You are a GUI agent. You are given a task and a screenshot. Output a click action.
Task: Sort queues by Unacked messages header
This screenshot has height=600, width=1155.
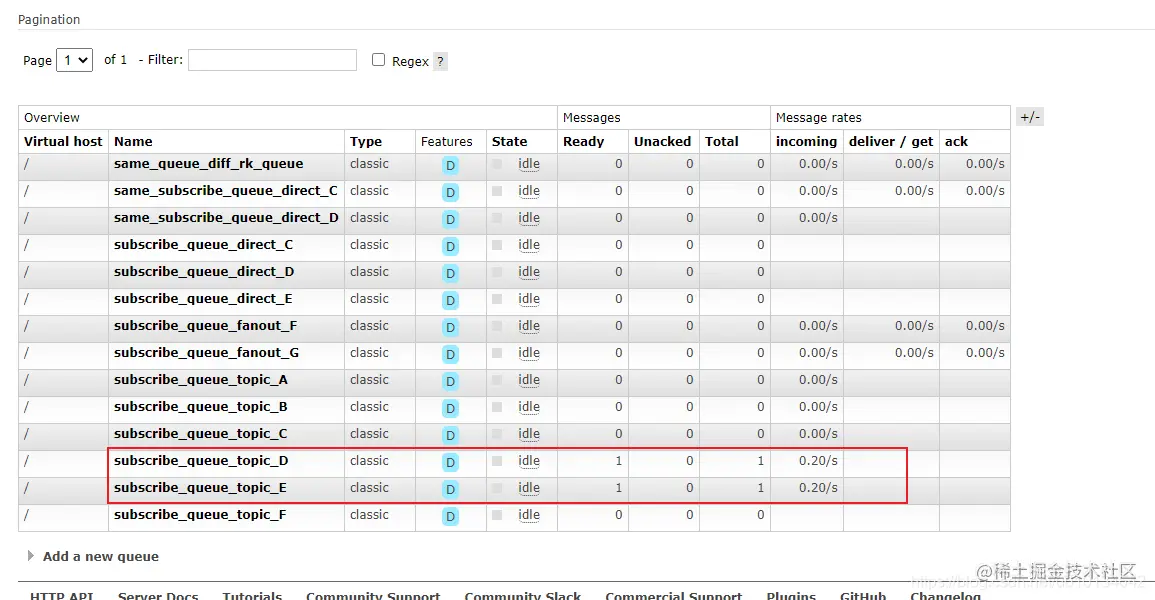[x=662, y=141]
